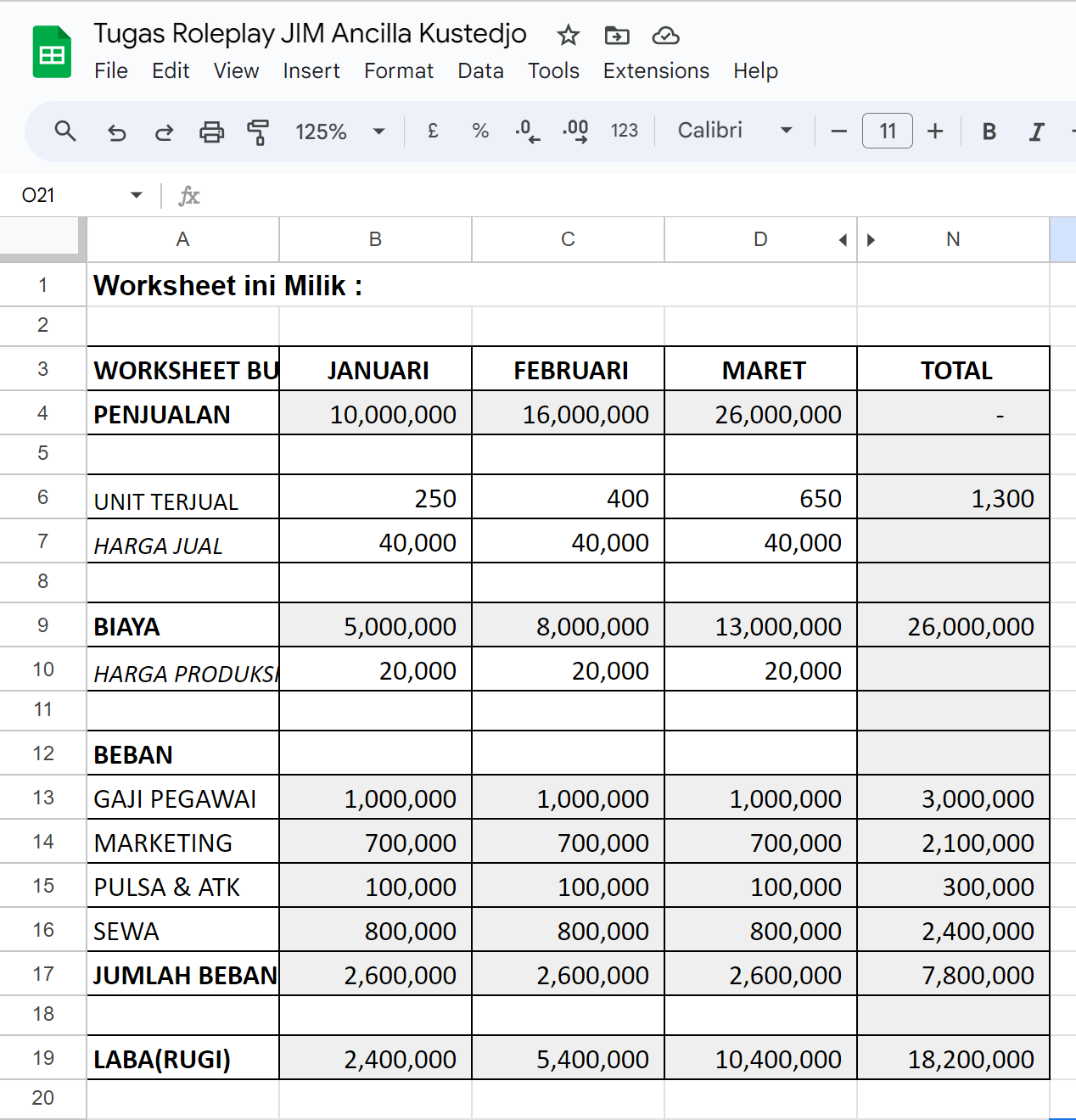
Task: Open the zoom level dropdown at 125%
Action: coord(339,132)
